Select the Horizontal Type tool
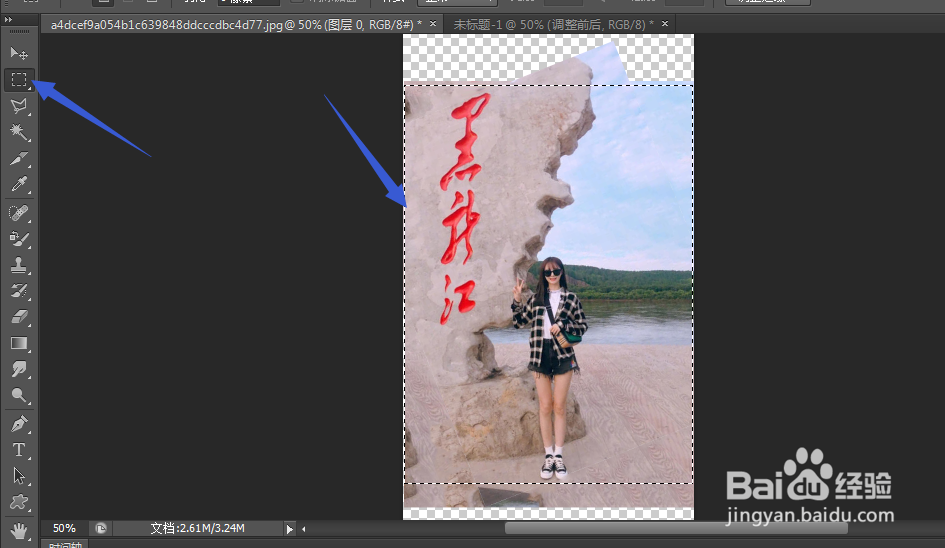This screenshot has height=548, width=945. pos(19,450)
